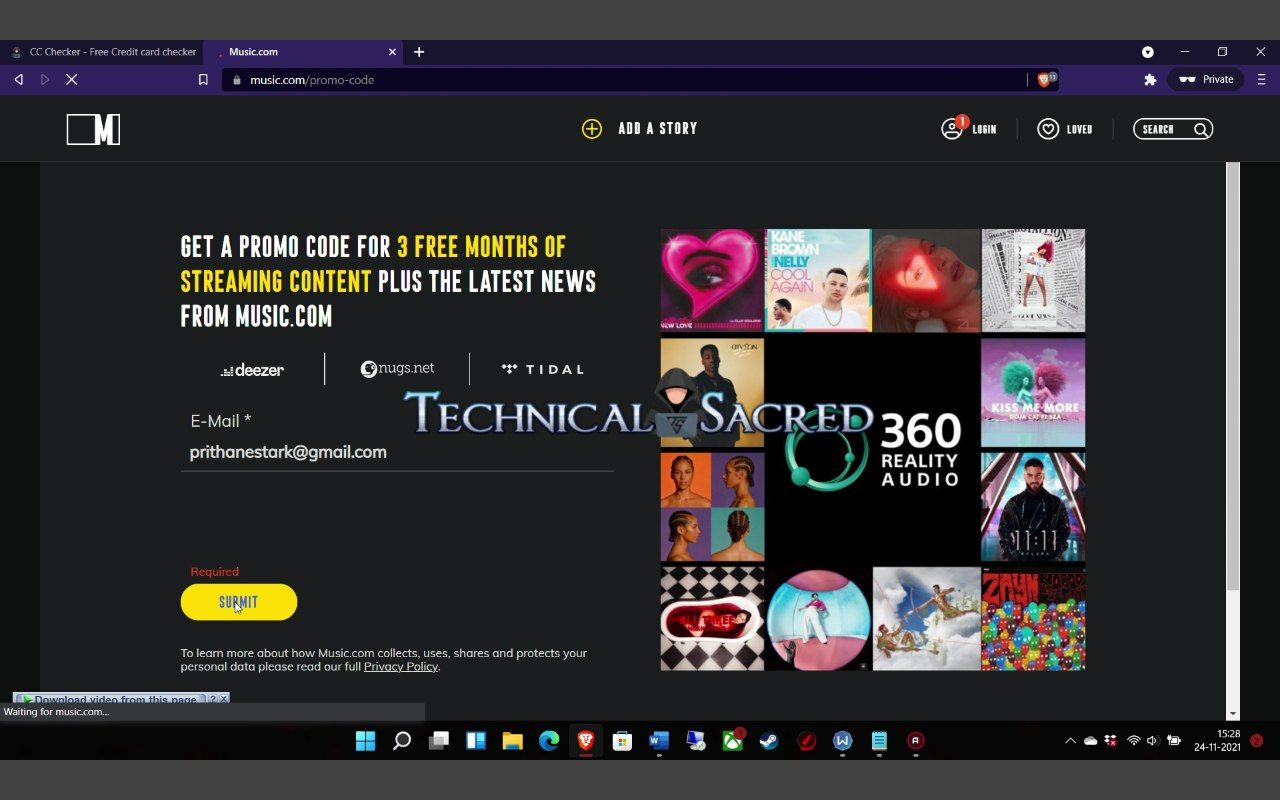Close the Music.com tab
This screenshot has height=800, width=1280.
pyautogui.click(x=392, y=52)
